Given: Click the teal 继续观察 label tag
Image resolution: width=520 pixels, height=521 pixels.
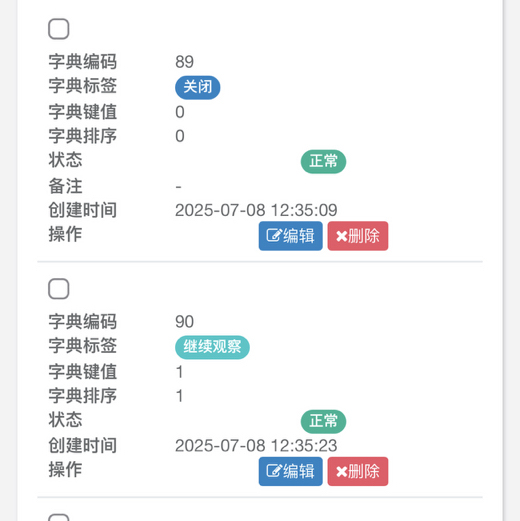Looking at the screenshot, I should (212, 347).
